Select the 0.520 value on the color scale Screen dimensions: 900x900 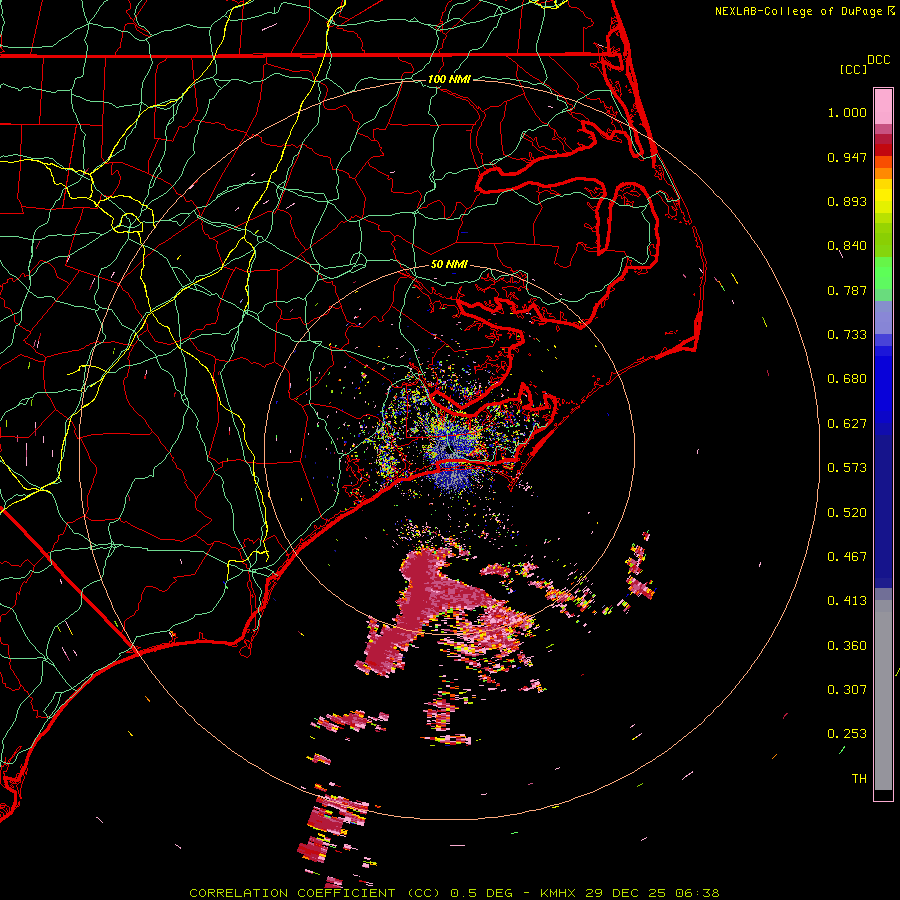pyautogui.click(x=847, y=513)
